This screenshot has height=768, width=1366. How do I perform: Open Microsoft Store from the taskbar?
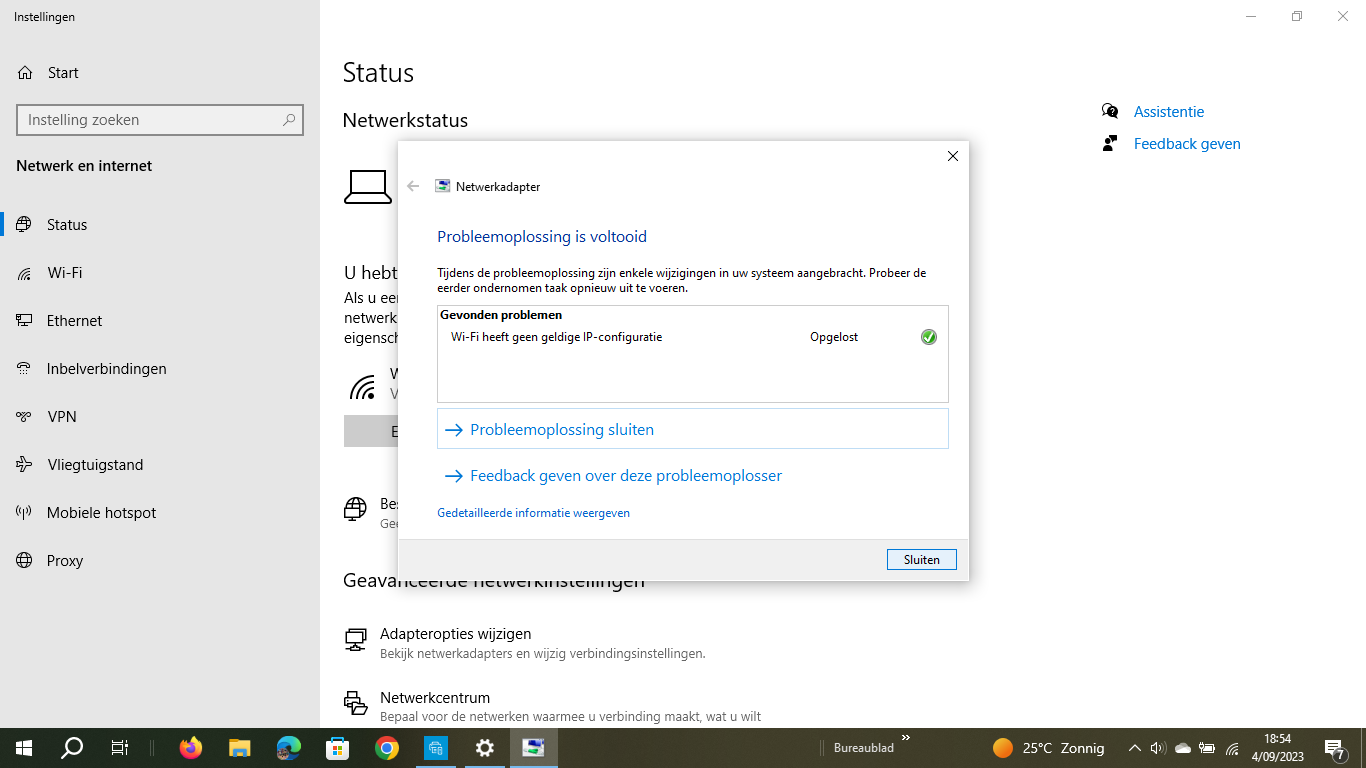[337, 748]
